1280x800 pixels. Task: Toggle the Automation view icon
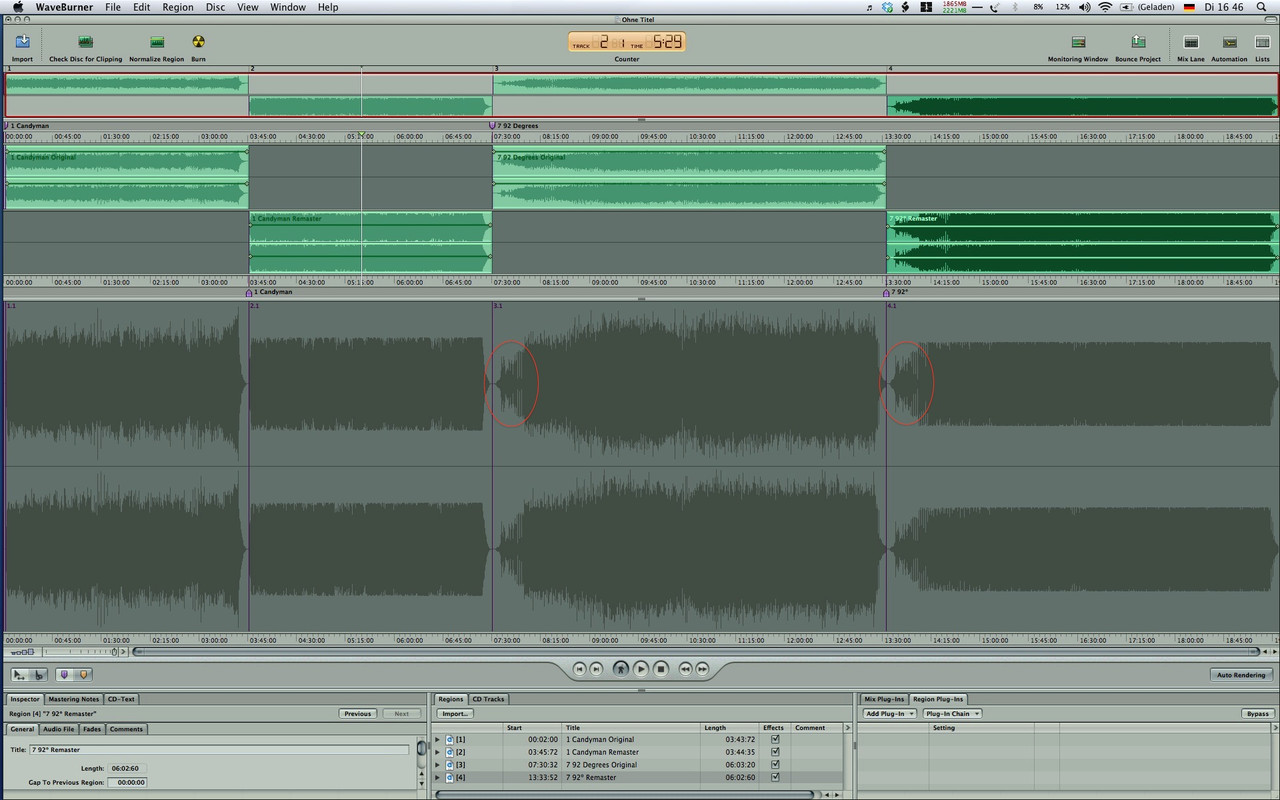tap(1229, 42)
